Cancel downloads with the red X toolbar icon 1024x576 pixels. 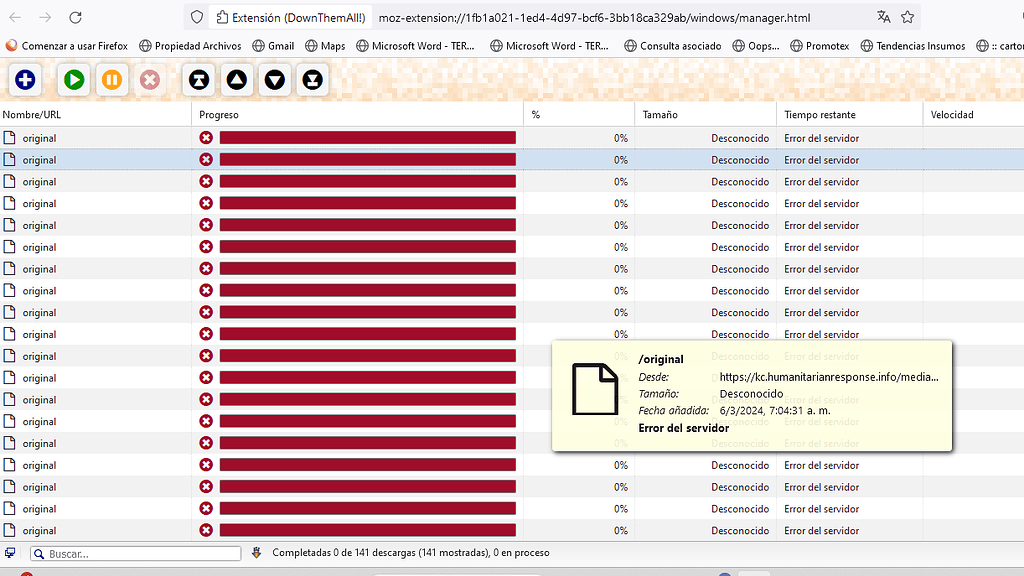click(x=149, y=80)
